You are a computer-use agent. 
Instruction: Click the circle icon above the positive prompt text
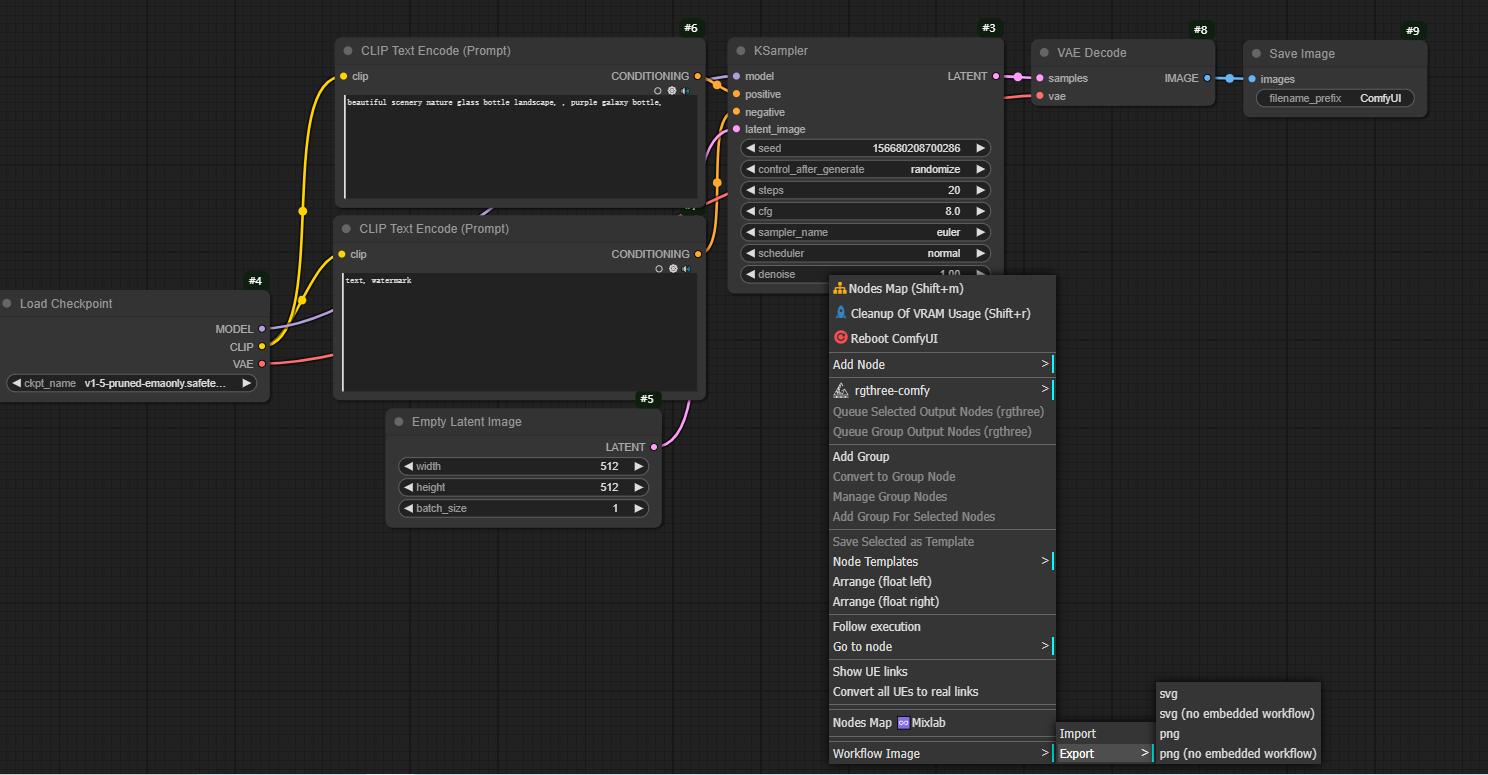tap(658, 90)
